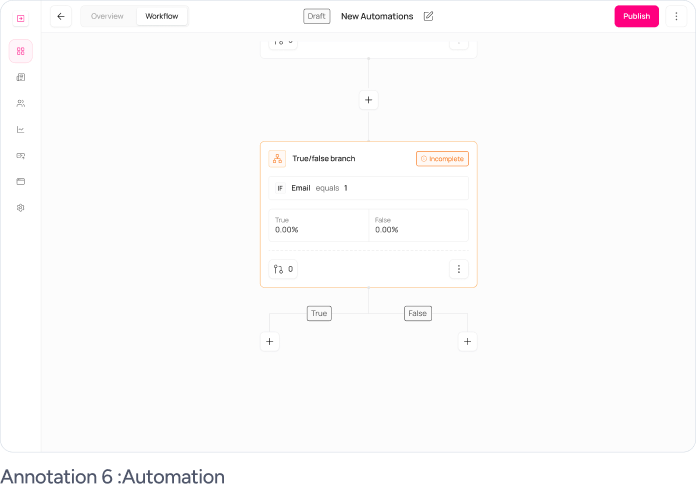
Task: Open the Email equals 1 condition row
Action: click(x=368, y=188)
